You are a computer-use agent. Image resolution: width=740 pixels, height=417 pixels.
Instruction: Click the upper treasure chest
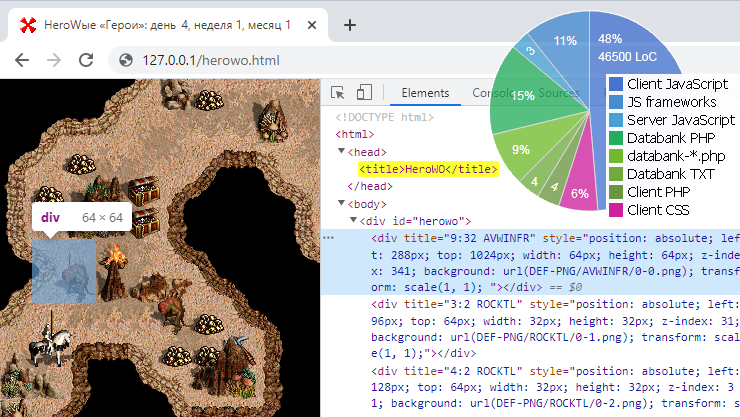[143, 190]
